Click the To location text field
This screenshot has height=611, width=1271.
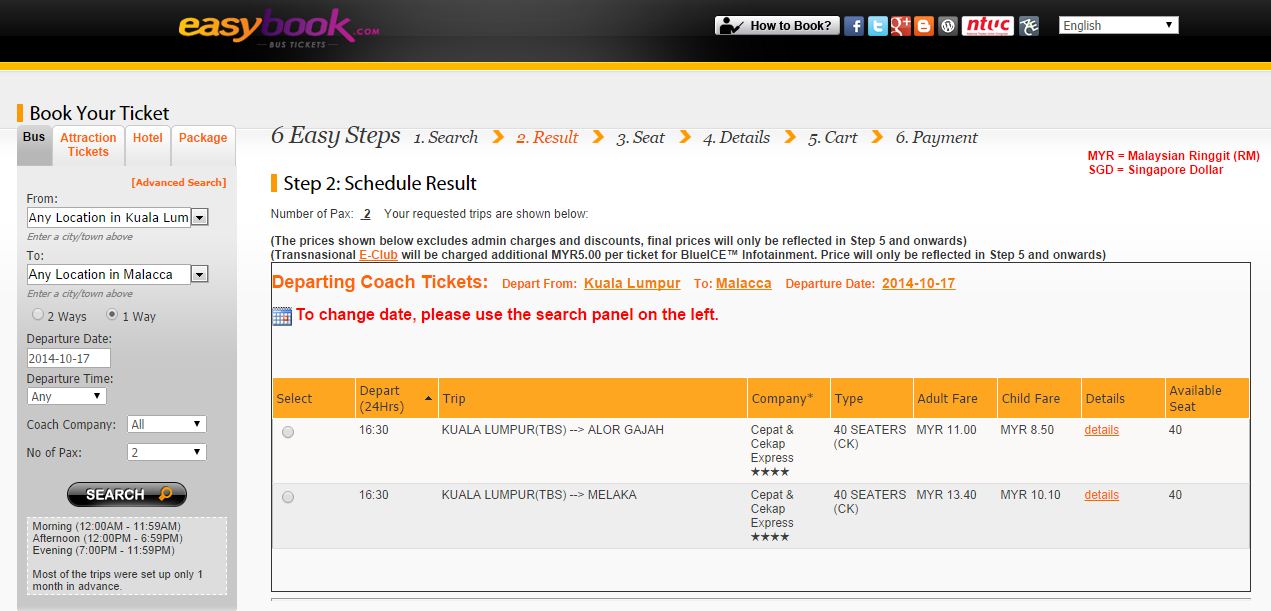pos(109,274)
